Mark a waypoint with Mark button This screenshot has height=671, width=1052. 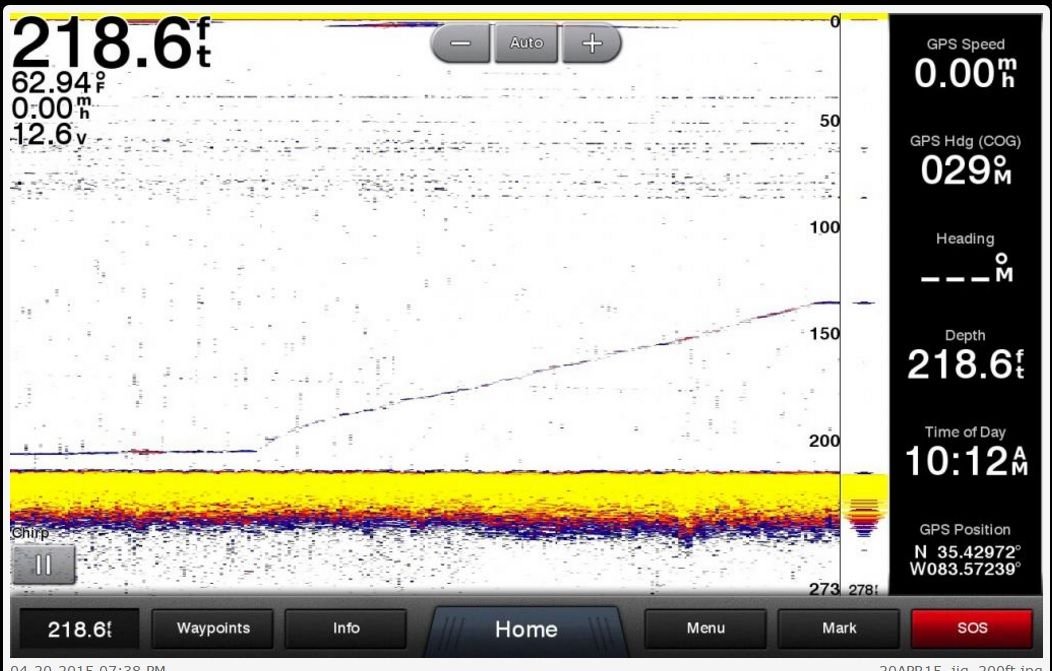839,629
